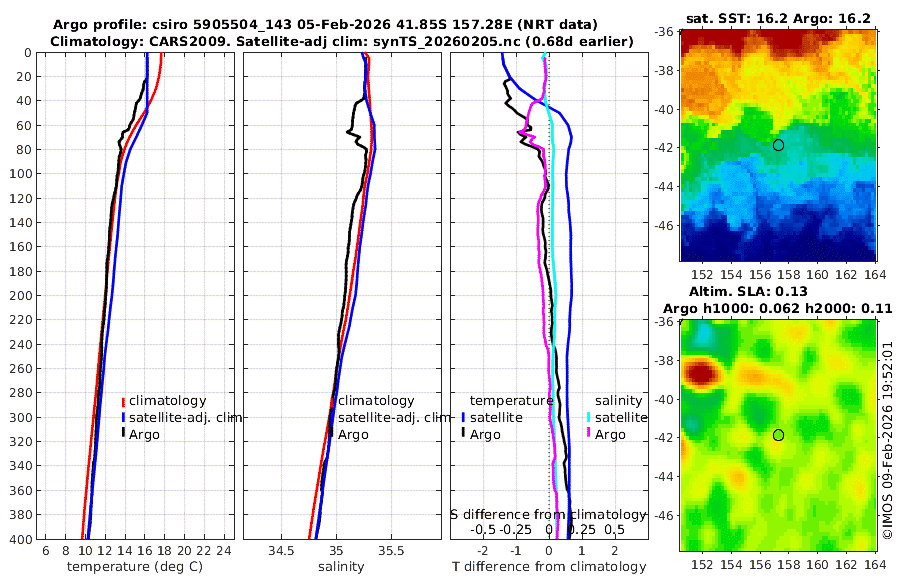Click black Argo legend marker in temperature panel
The height and width of the screenshot is (580, 900).
click(x=123, y=433)
